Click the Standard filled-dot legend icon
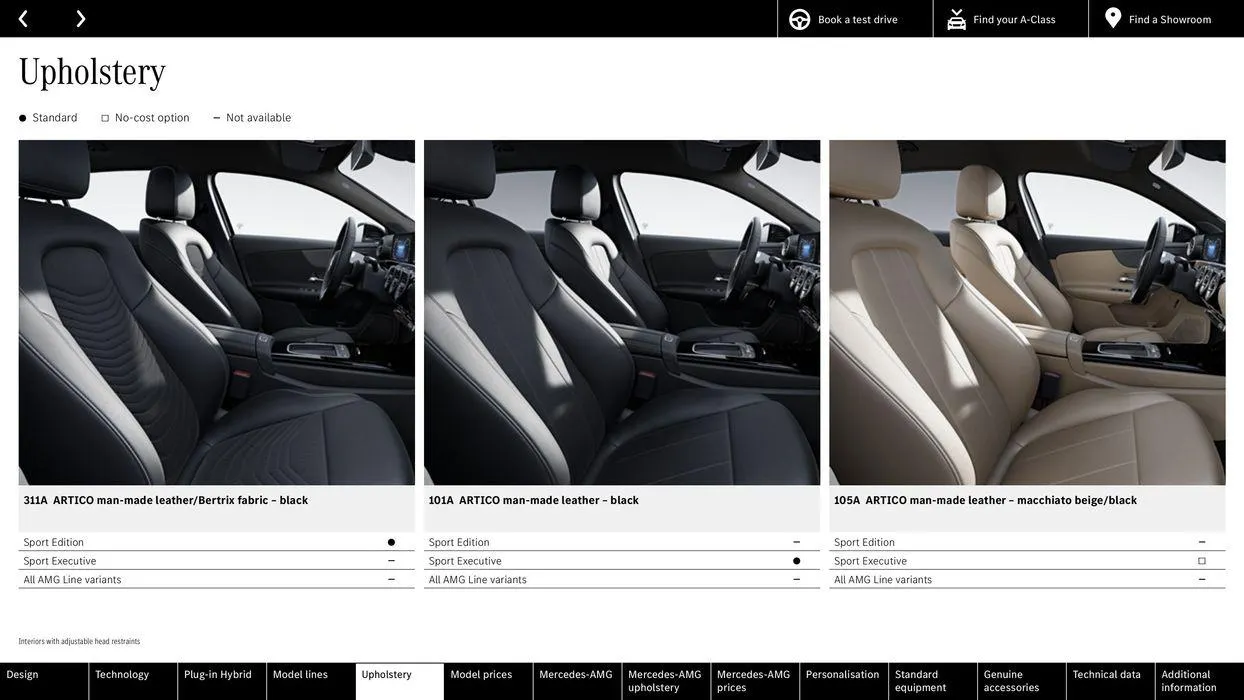The image size is (1244, 700). 23,119
